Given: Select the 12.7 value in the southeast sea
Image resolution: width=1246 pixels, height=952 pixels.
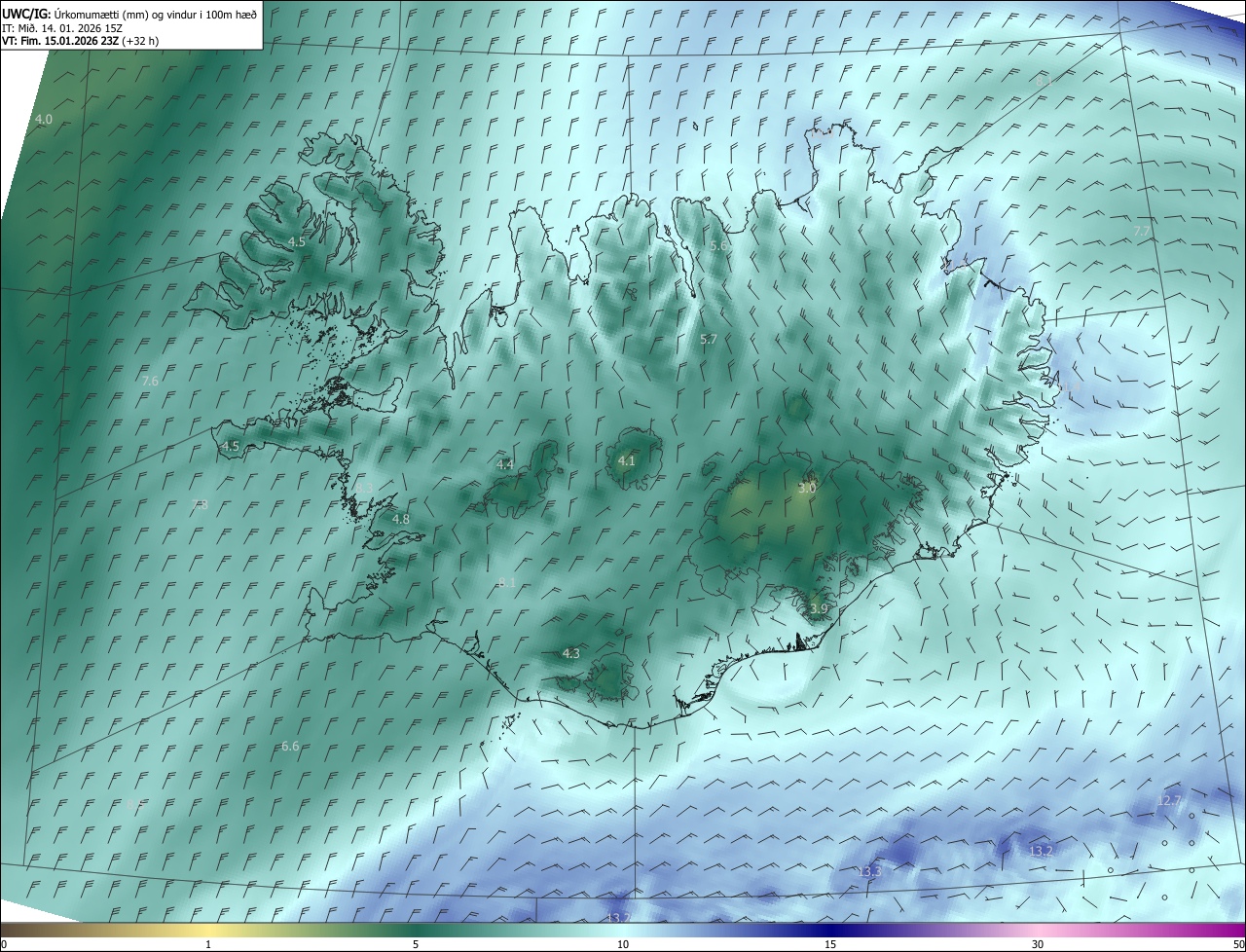Looking at the screenshot, I should pos(1168,800).
